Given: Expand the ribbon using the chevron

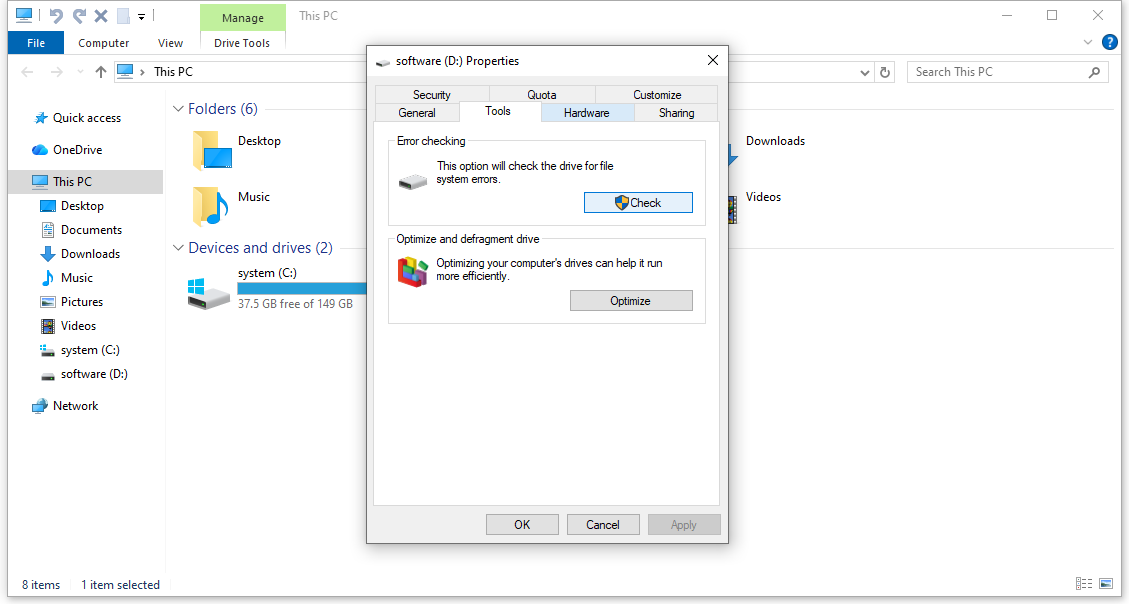Looking at the screenshot, I should click(1088, 43).
